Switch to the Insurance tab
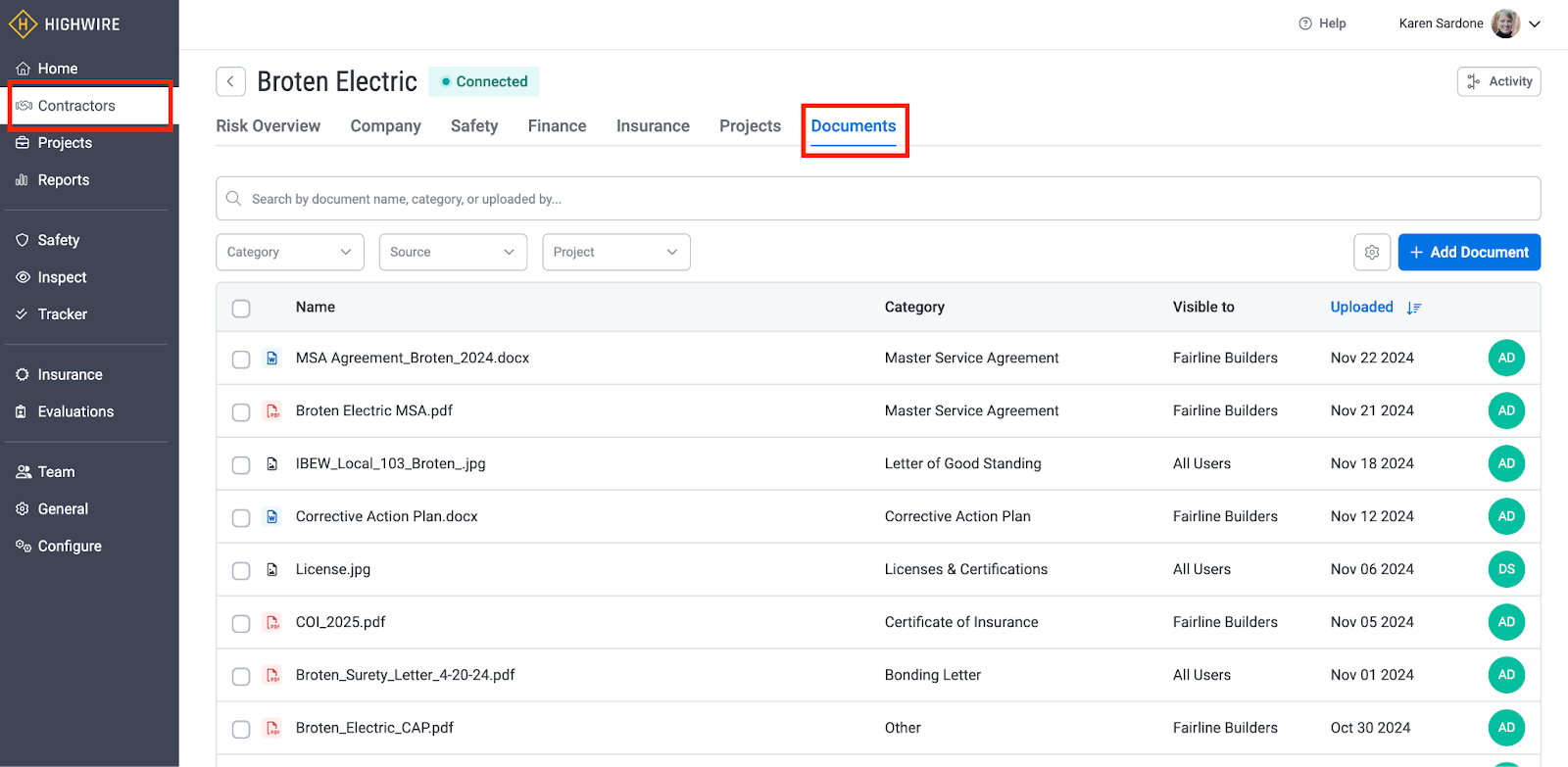This screenshot has height=767, width=1568. (653, 126)
